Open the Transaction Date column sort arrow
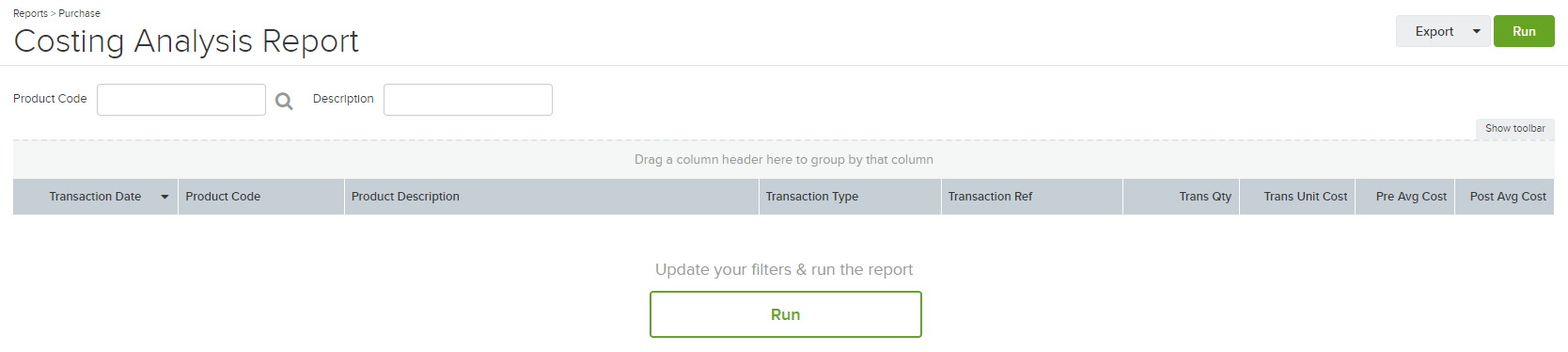The height and width of the screenshot is (352, 1568). [165, 197]
